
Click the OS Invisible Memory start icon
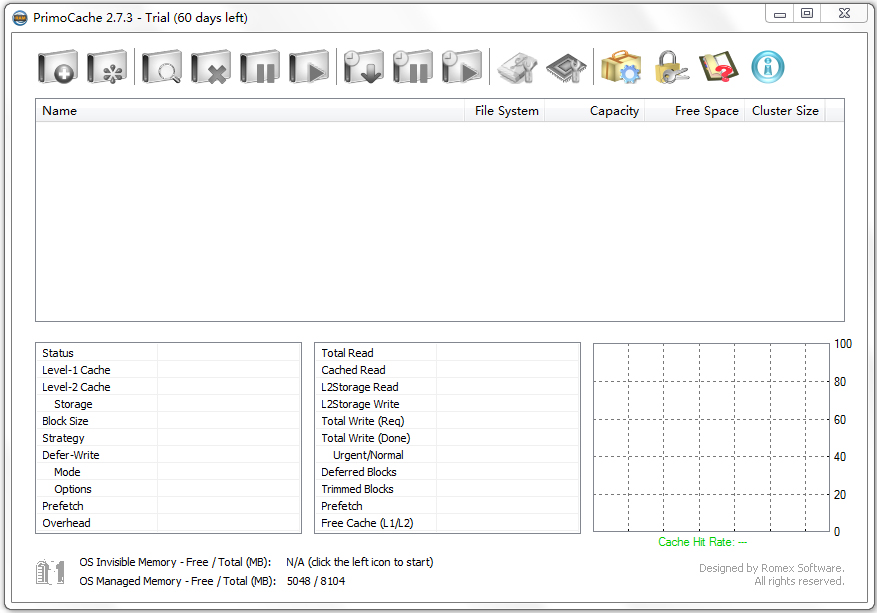click(50, 572)
